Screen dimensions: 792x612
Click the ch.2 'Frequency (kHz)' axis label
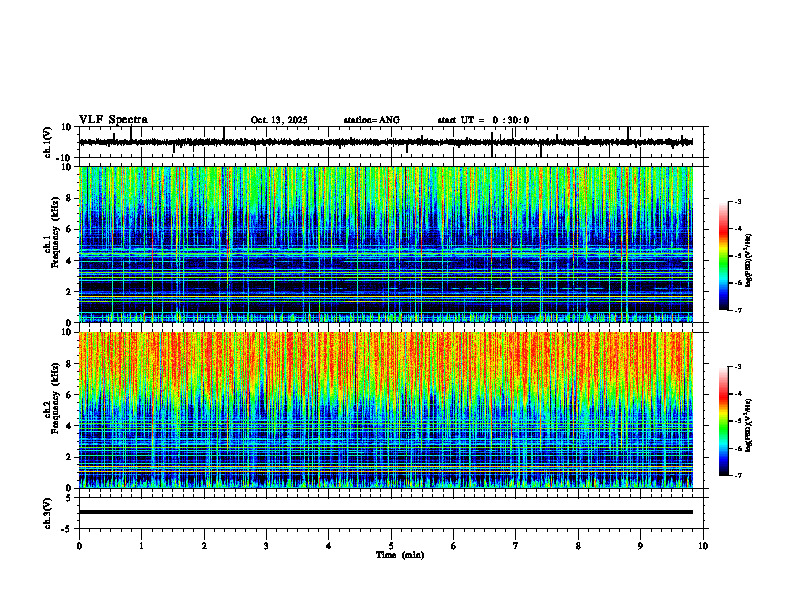tap(55, 398)
